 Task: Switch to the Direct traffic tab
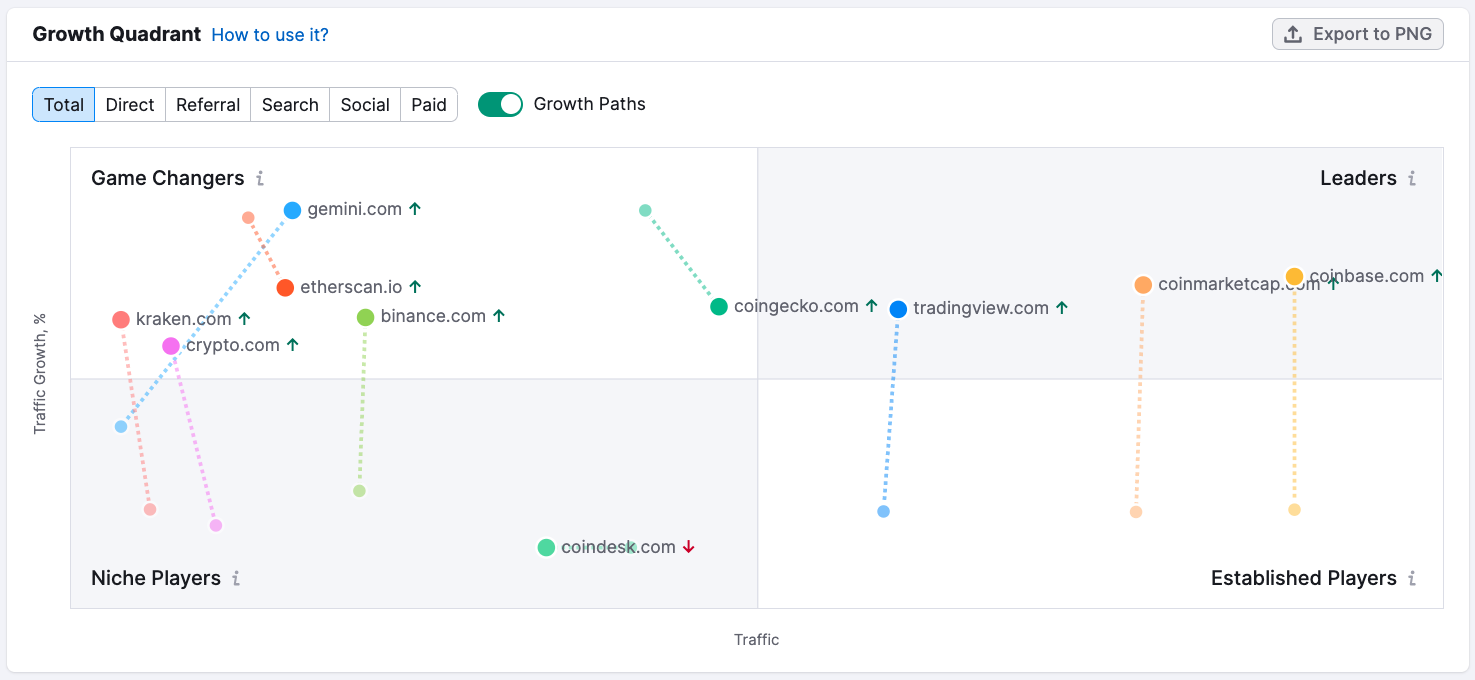(x=130, y=105)
